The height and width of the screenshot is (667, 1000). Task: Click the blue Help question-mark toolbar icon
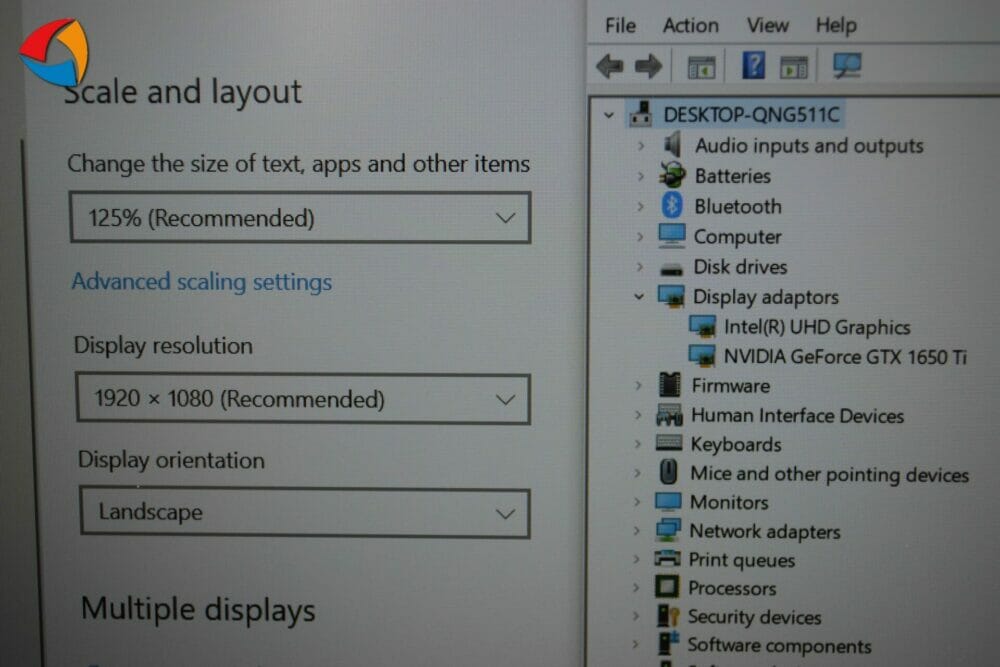753,65
